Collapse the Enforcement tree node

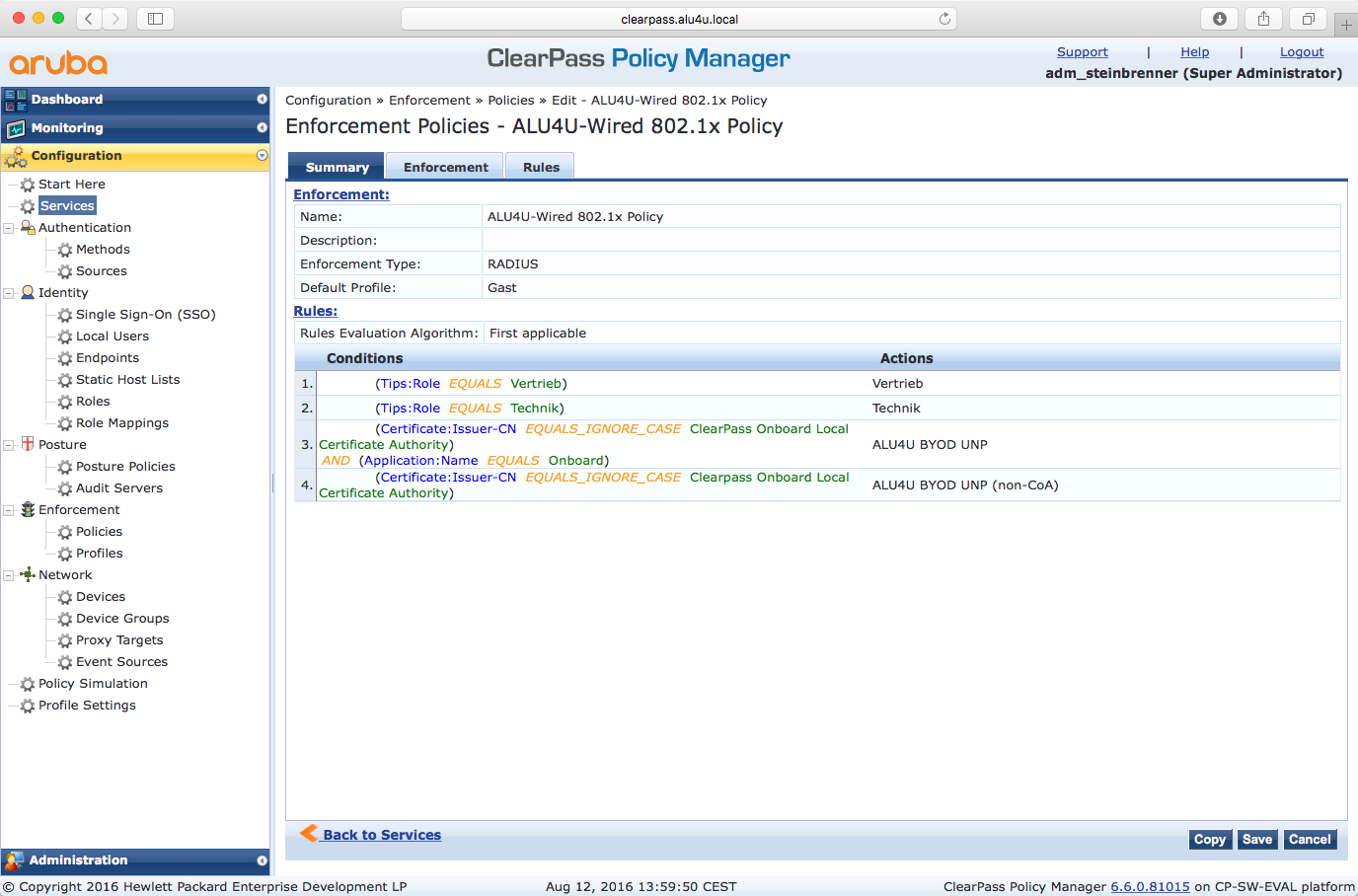pyautogui.click(x=9, y=510)
